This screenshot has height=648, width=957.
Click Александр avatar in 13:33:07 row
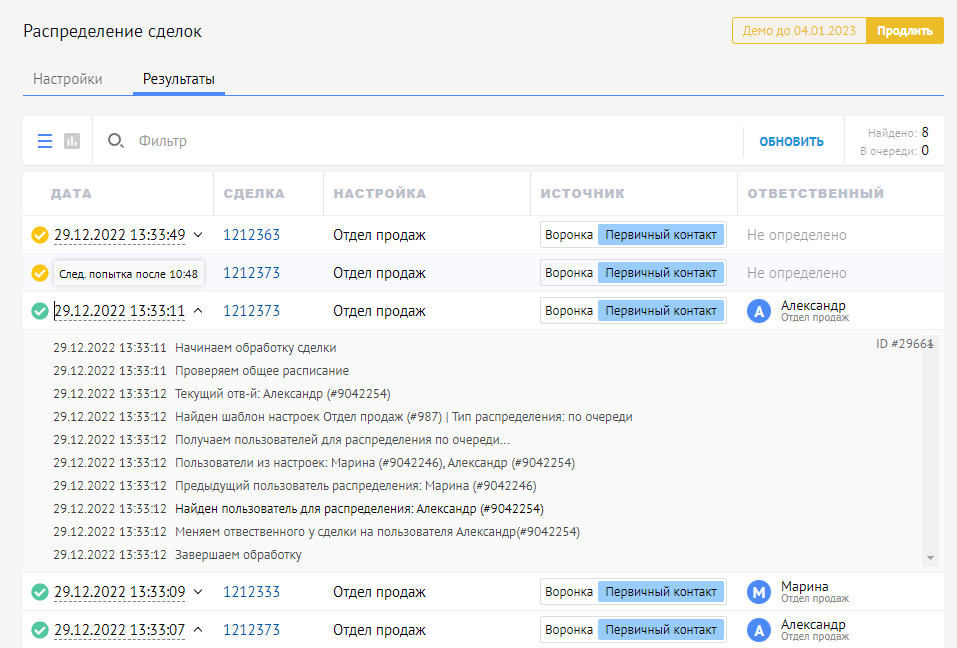pyautogui.click(x=759, y=630)
